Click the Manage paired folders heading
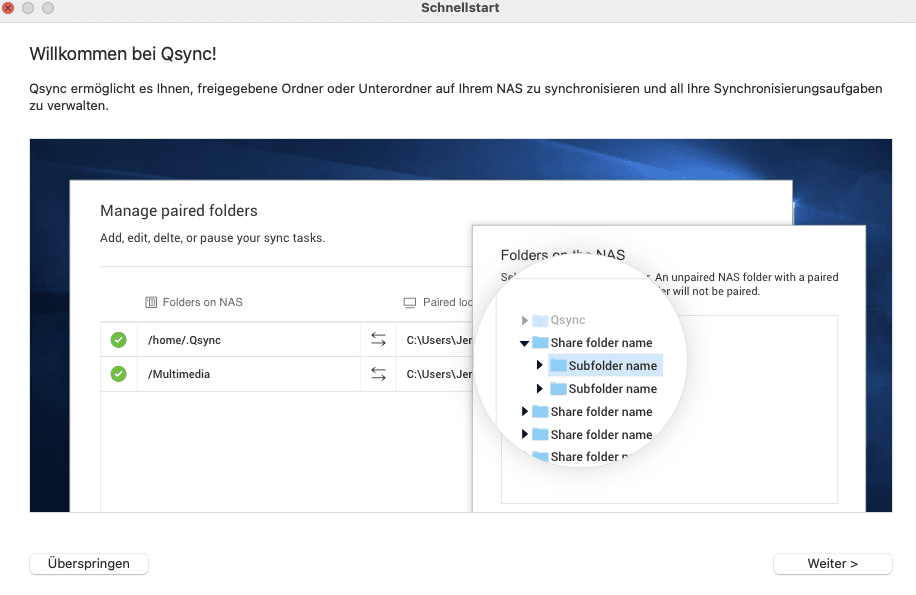The height and width of the screenshot is (595, 916). (x=179, y=210)
